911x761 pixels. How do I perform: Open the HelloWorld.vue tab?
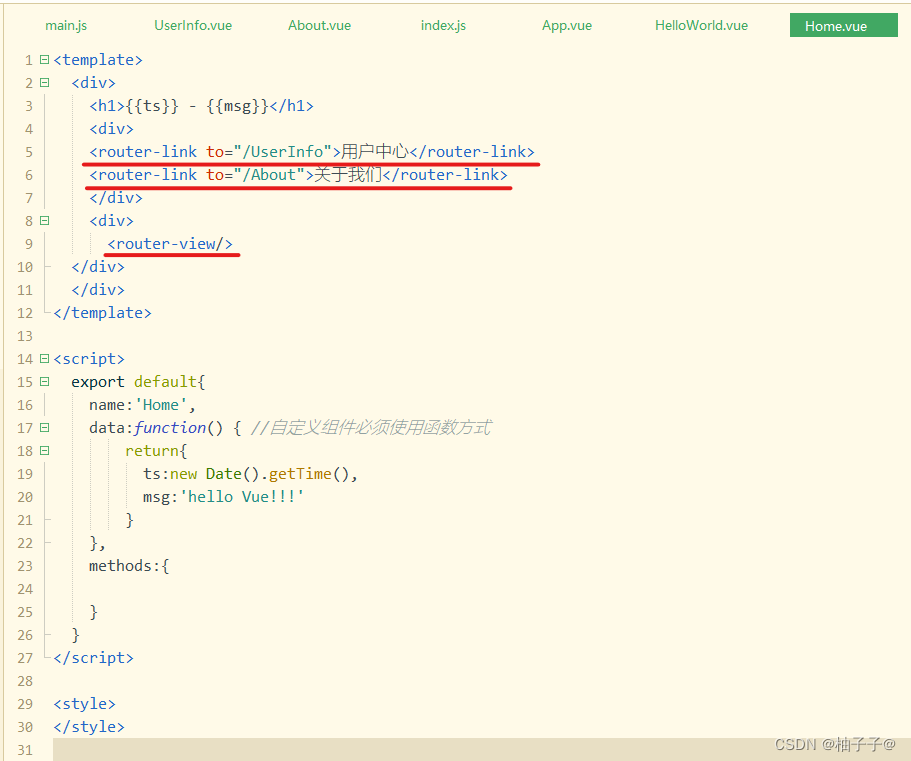(701, 26)
